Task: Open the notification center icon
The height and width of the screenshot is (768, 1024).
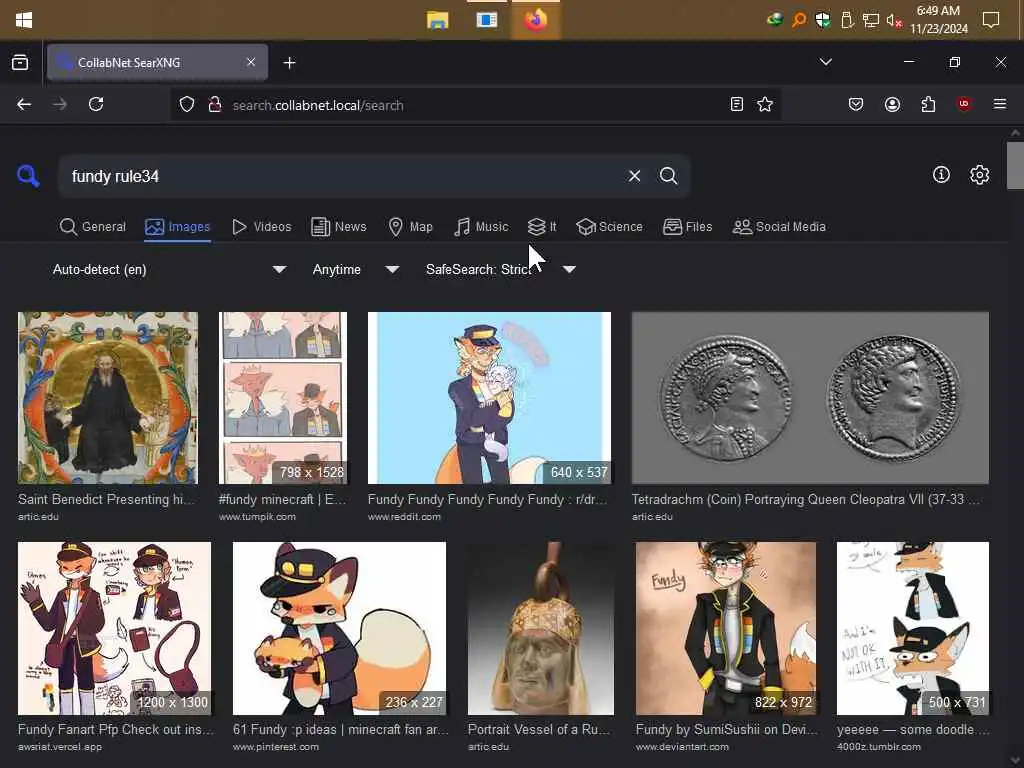Action: tap(991, 20)
